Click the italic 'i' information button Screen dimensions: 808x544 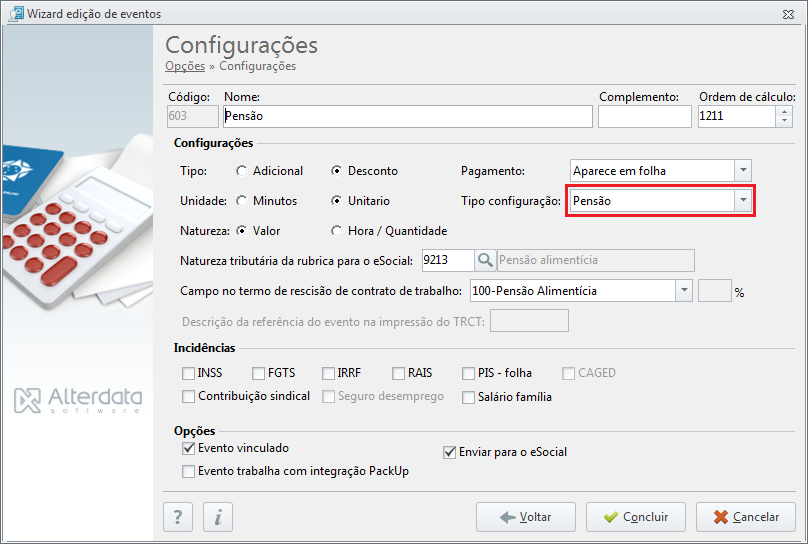218,517
